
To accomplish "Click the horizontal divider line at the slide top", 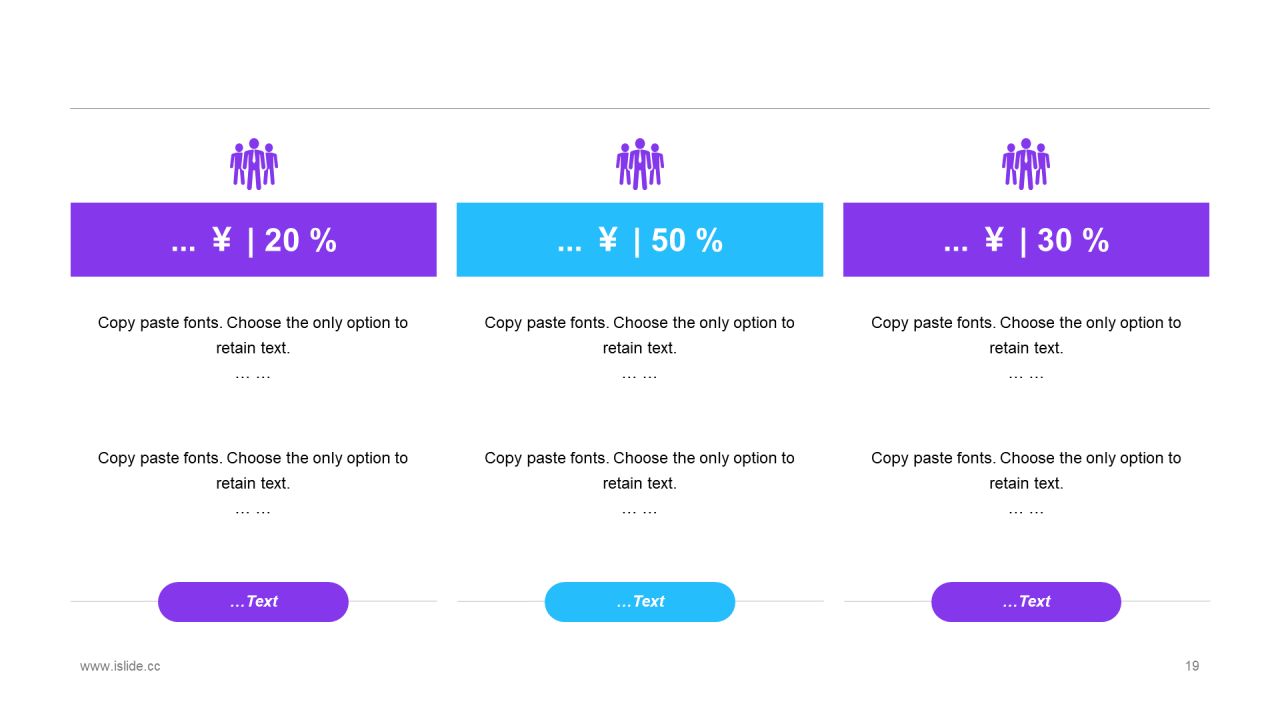I will point(640,108).
